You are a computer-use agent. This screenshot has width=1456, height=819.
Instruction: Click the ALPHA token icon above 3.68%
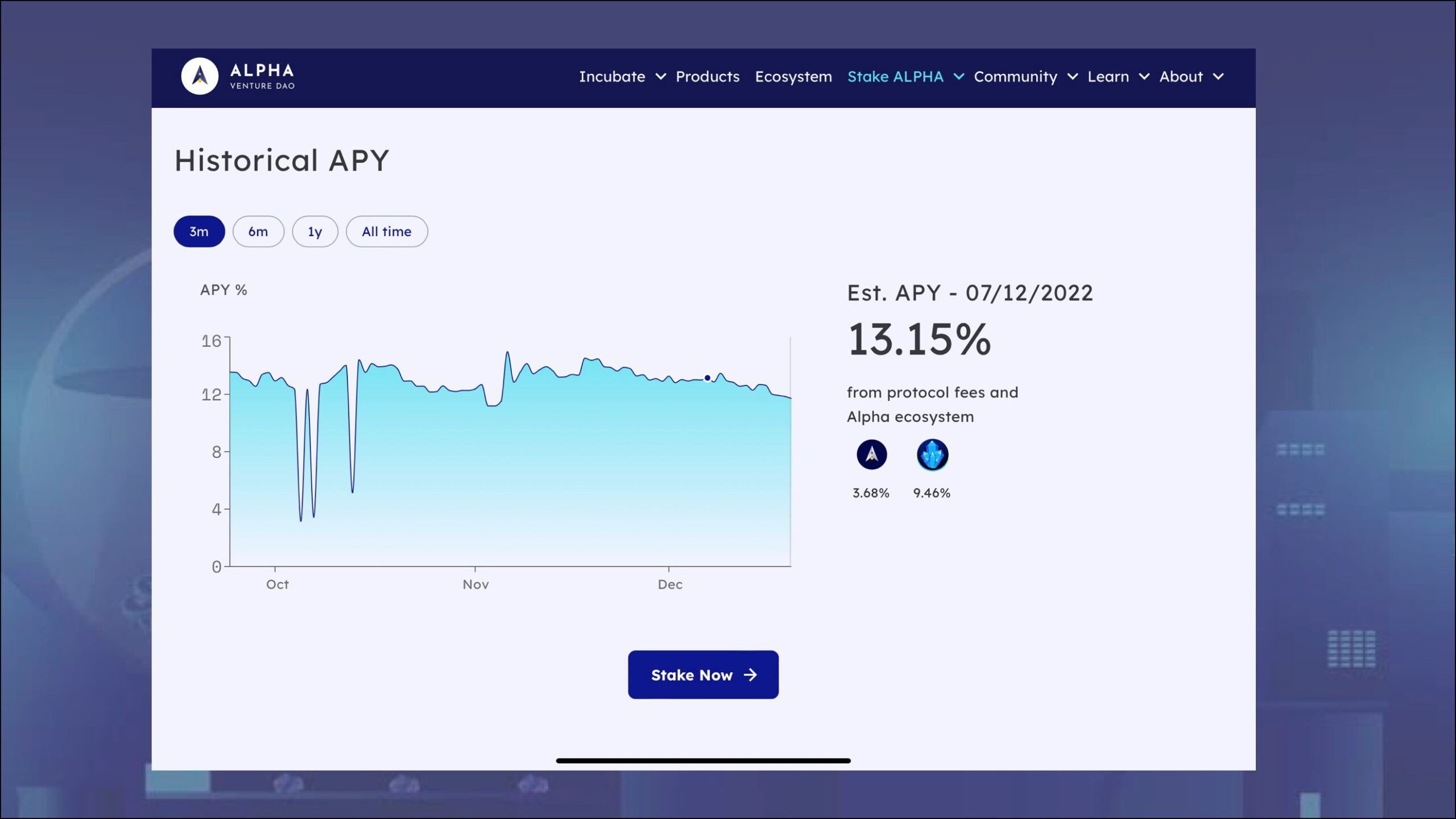(871, 454)
